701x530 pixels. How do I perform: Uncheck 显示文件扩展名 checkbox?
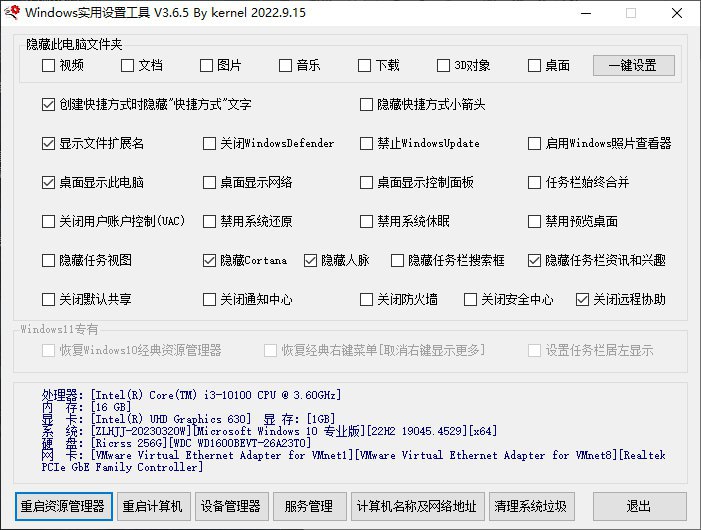click(49, 143)
